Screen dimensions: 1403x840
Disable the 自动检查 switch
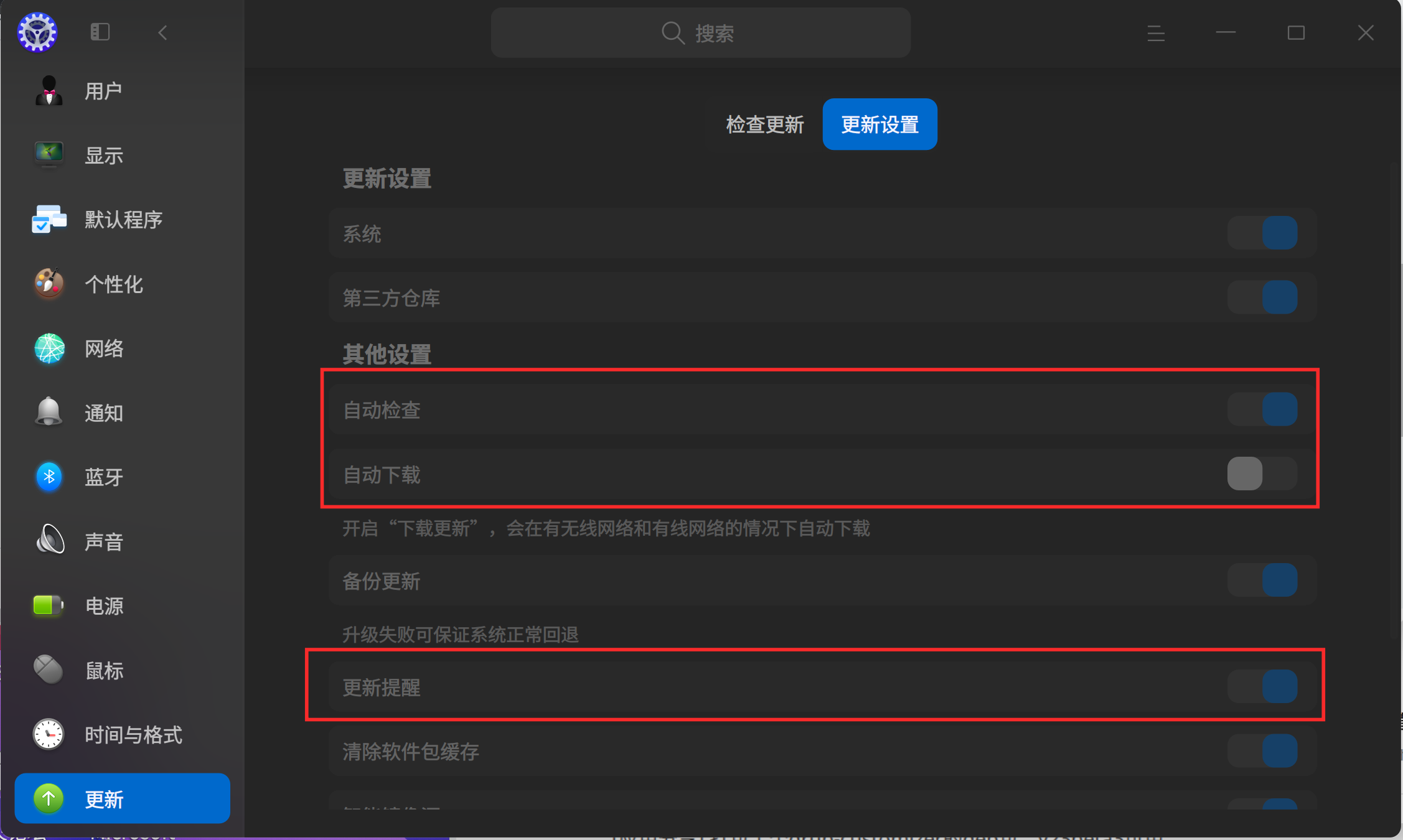(x=1262, y=409)
